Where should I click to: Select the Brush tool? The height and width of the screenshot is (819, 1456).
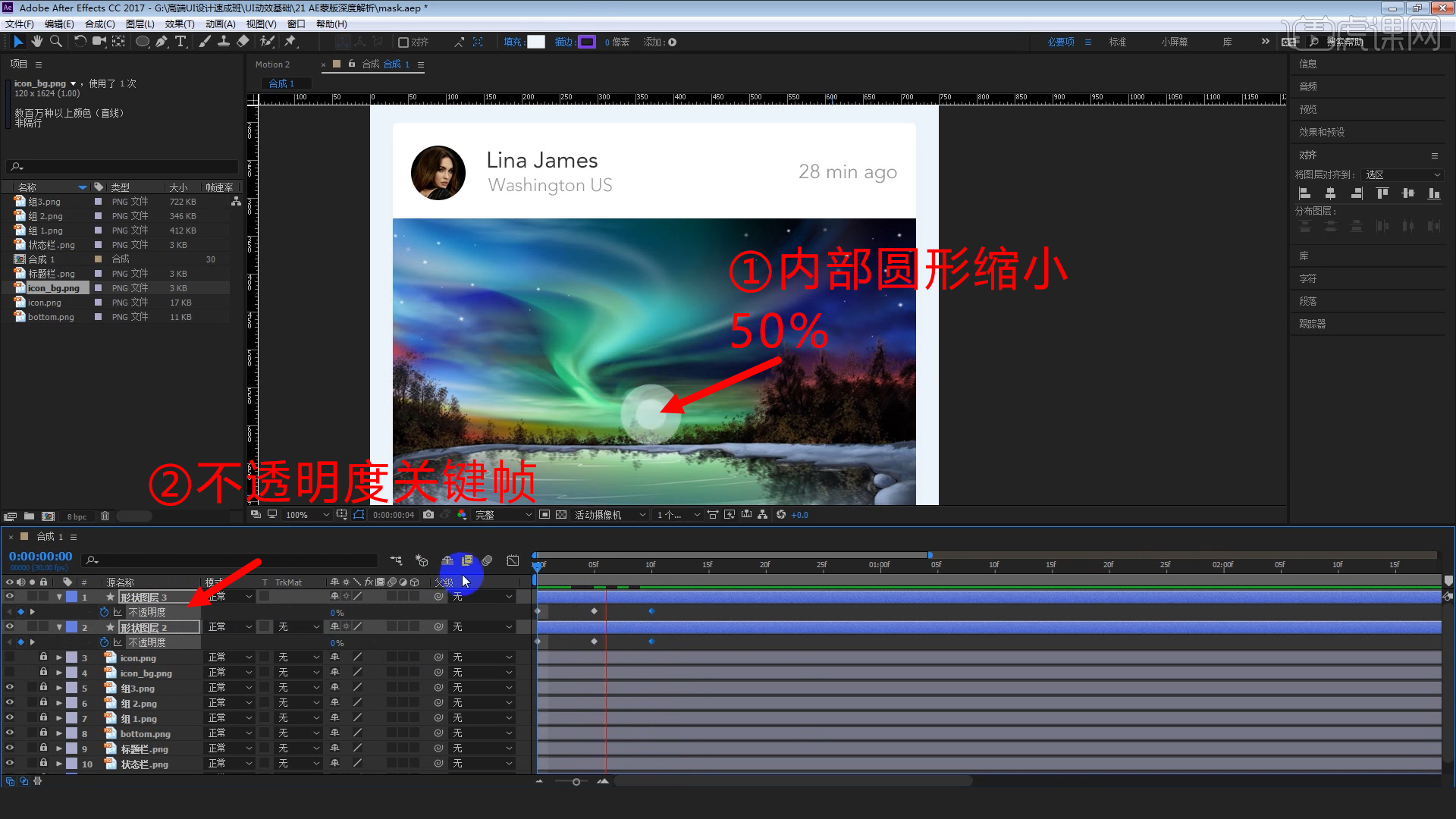[205, 42]
